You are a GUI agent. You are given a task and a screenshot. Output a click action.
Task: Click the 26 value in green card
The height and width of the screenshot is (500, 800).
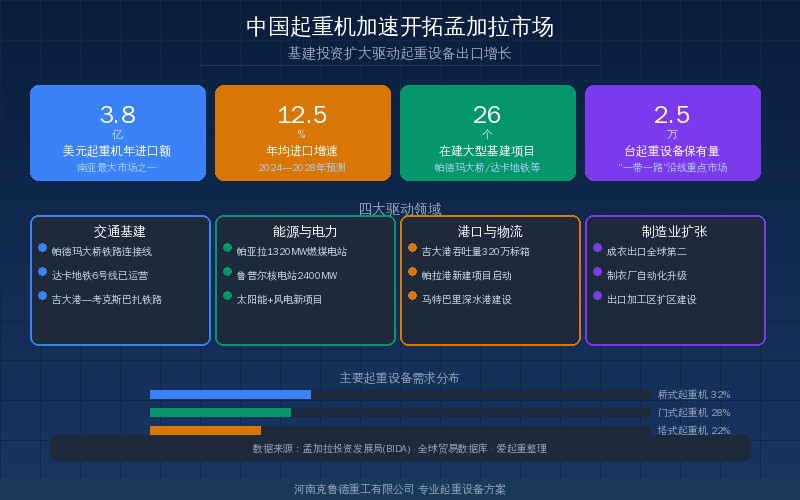pyautogui.click(x=487, y=115)
